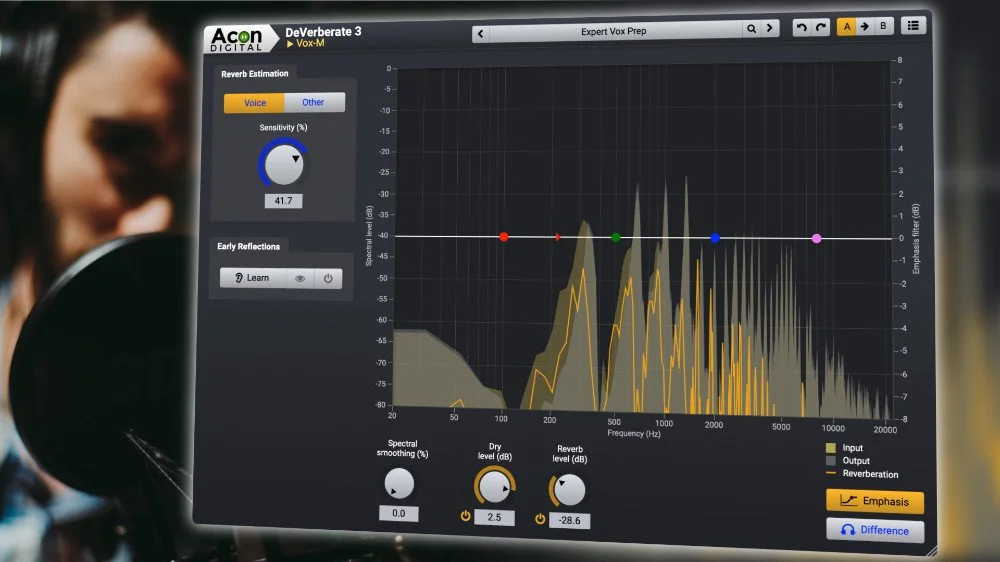Click the Output legend swatch
1000x562 pixels.
[x=830, y=461]
